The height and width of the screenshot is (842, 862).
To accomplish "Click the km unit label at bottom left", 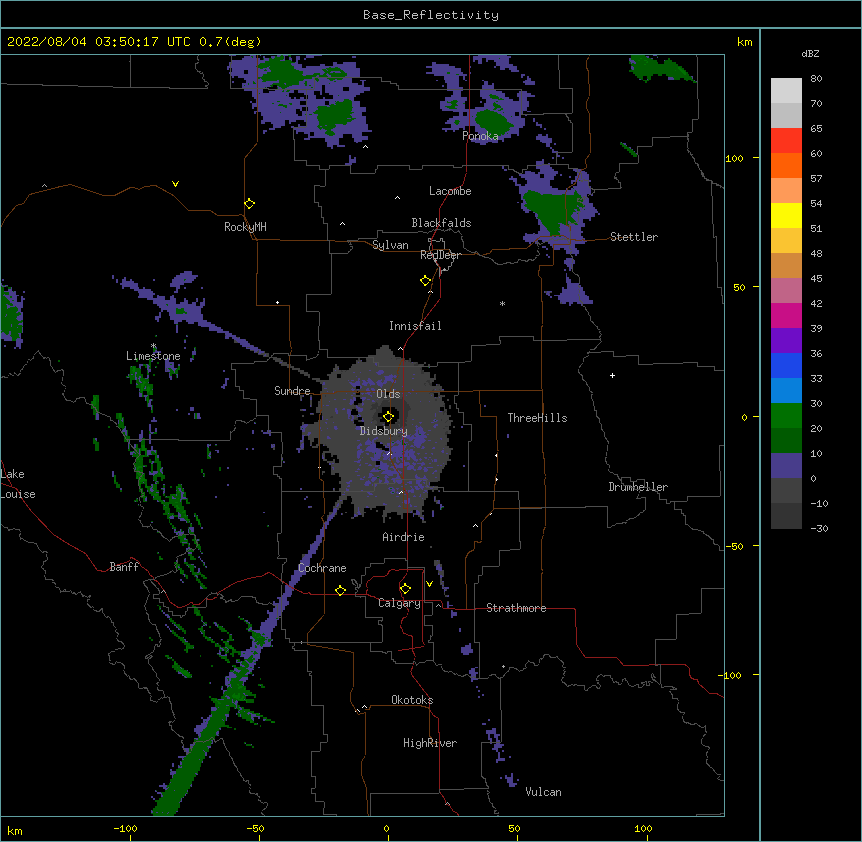I will pos(15,831).
